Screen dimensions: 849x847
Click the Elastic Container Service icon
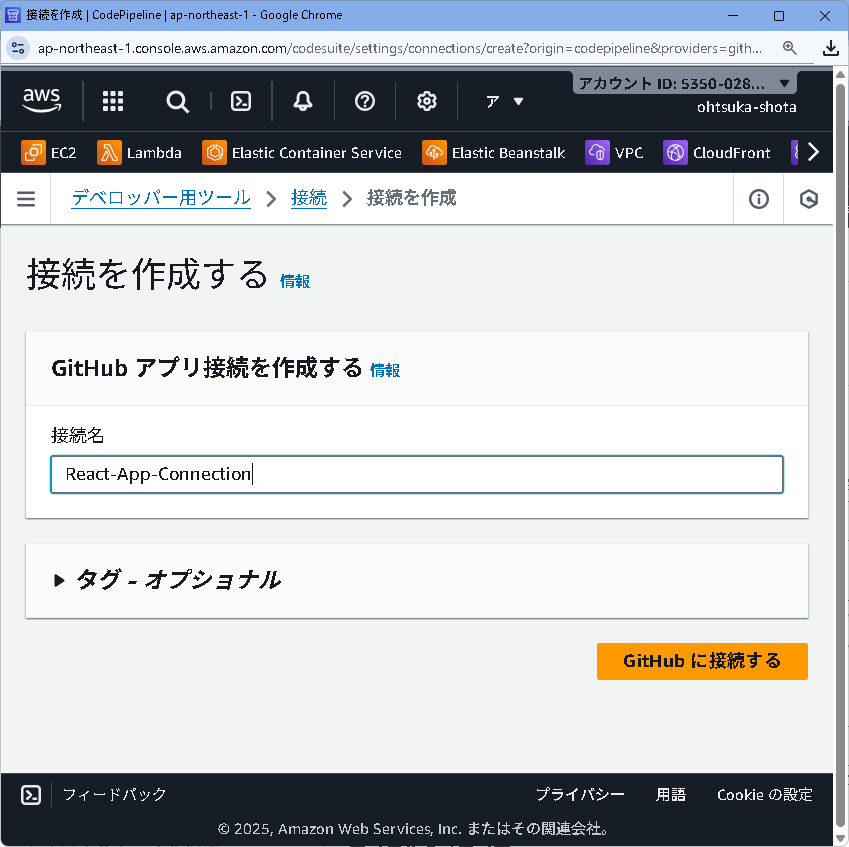point(213,152)
